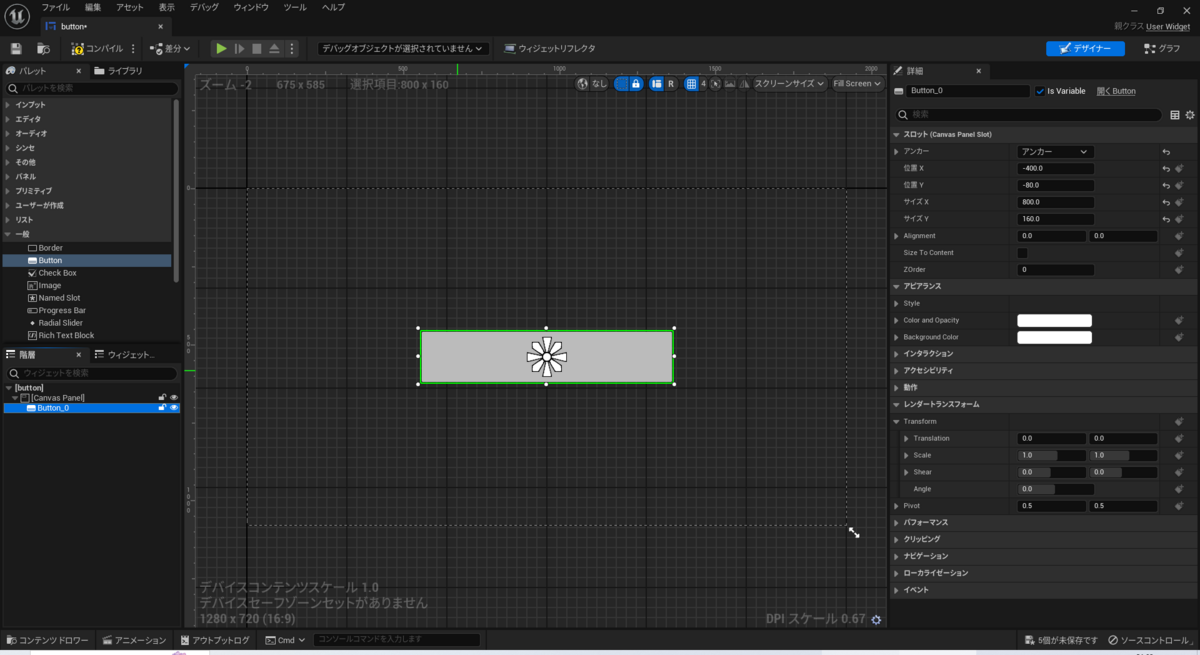
Task: Click the stop simulation square button
Action: click(256, 48)
